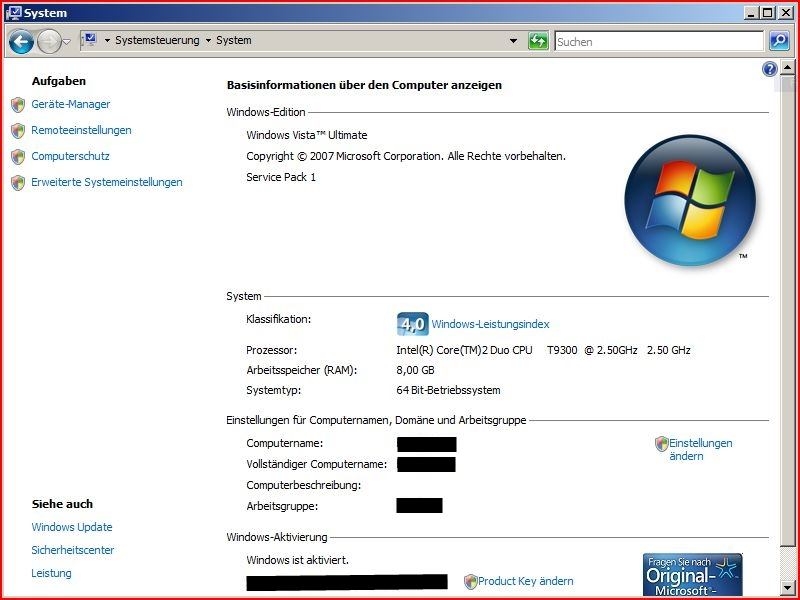
Task: Click the vertical scrollbar down arrow
Action: [787, 587]
